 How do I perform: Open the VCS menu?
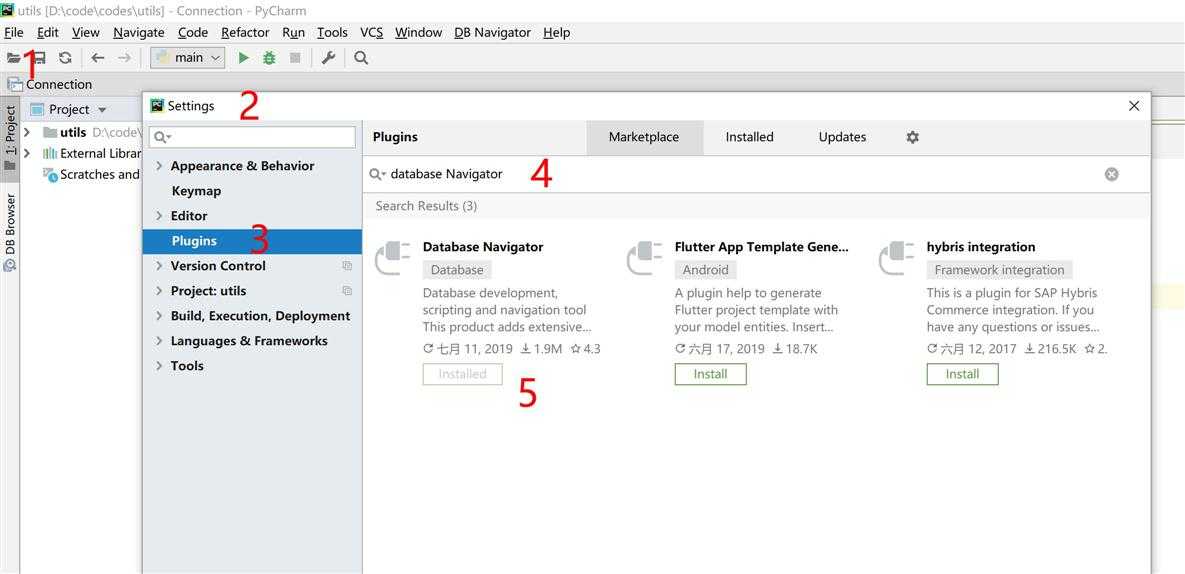[x=371, y=32]
